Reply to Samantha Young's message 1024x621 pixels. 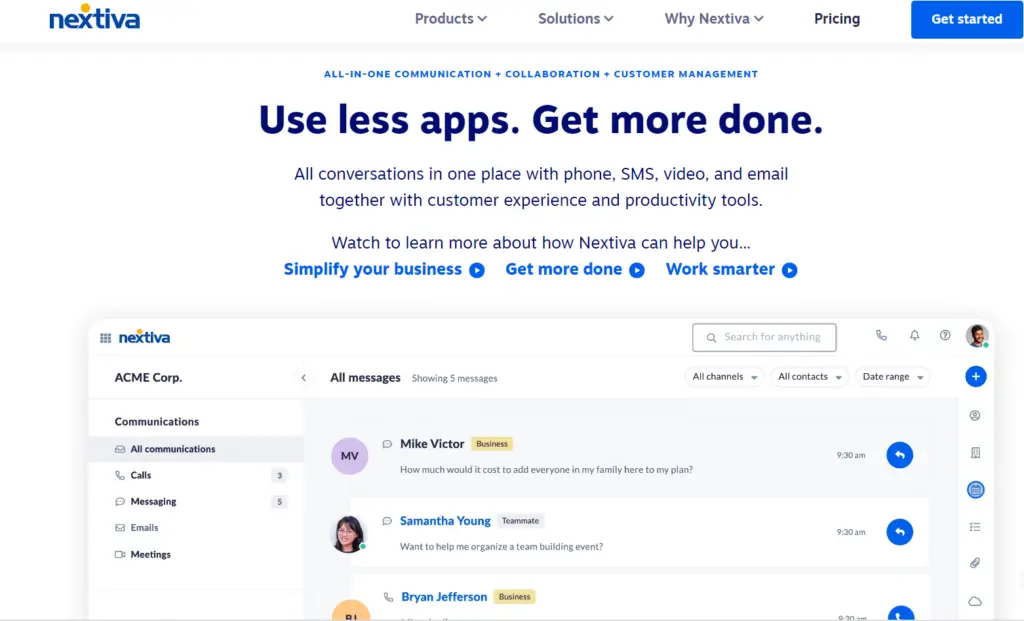[x=899, y=532]
